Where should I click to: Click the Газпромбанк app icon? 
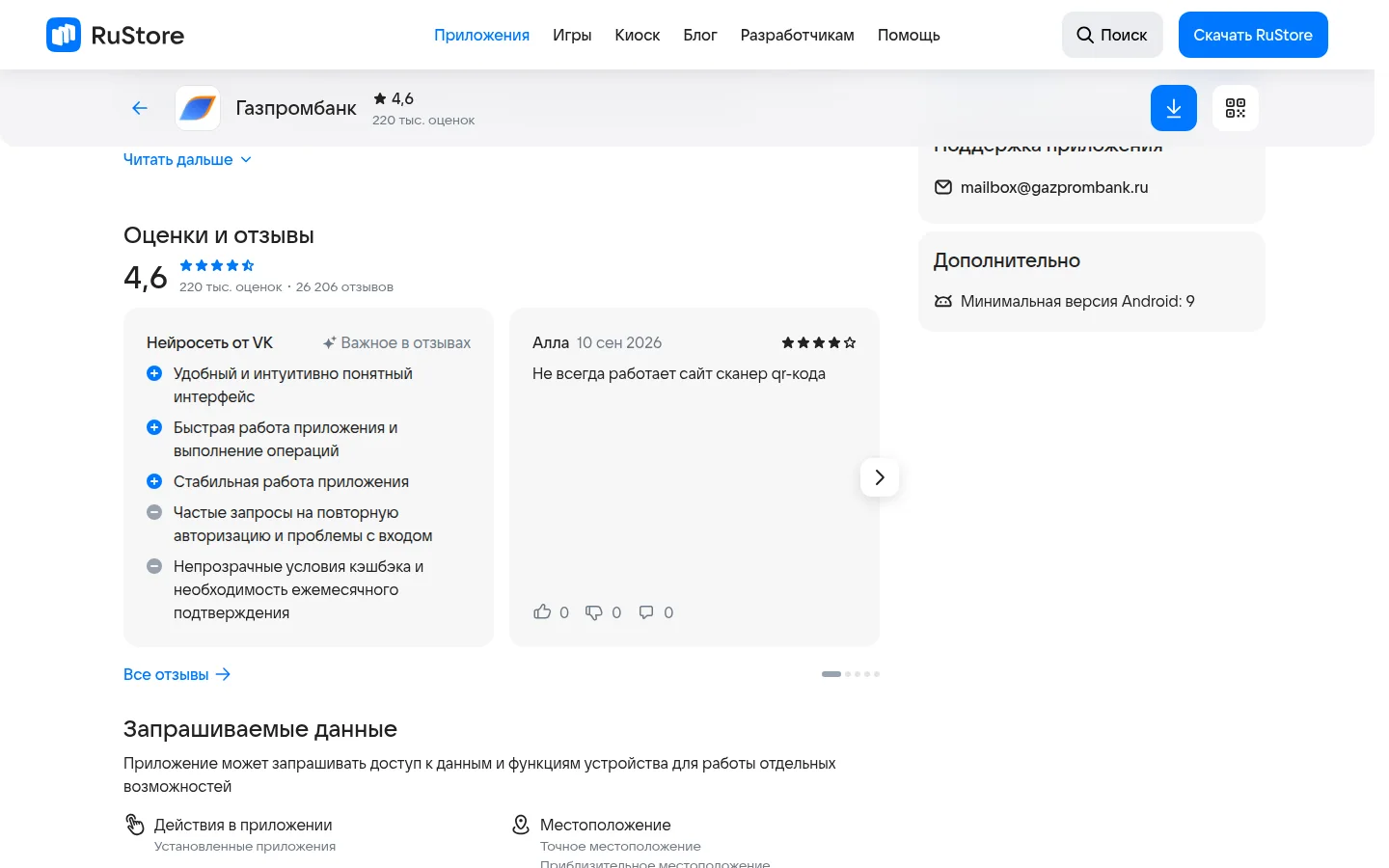(198, 108)
